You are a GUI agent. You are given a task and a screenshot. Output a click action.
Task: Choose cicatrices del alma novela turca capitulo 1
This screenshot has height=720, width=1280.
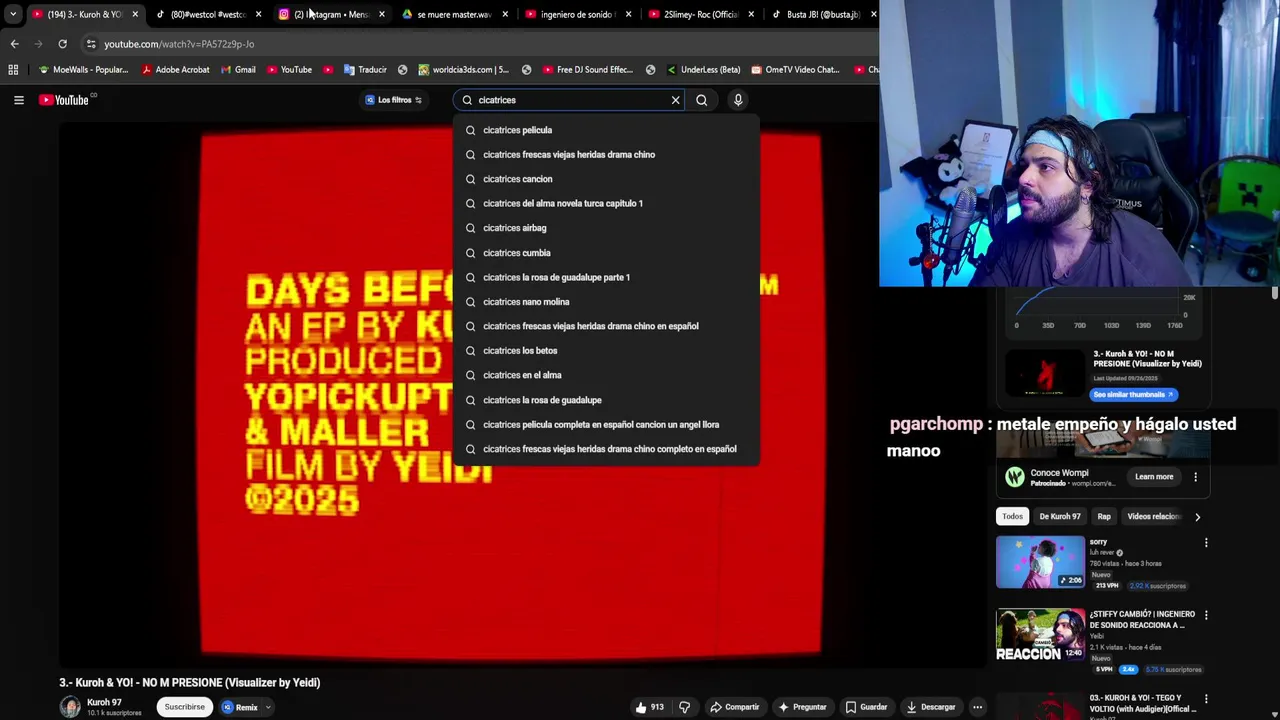click(606, 204)
